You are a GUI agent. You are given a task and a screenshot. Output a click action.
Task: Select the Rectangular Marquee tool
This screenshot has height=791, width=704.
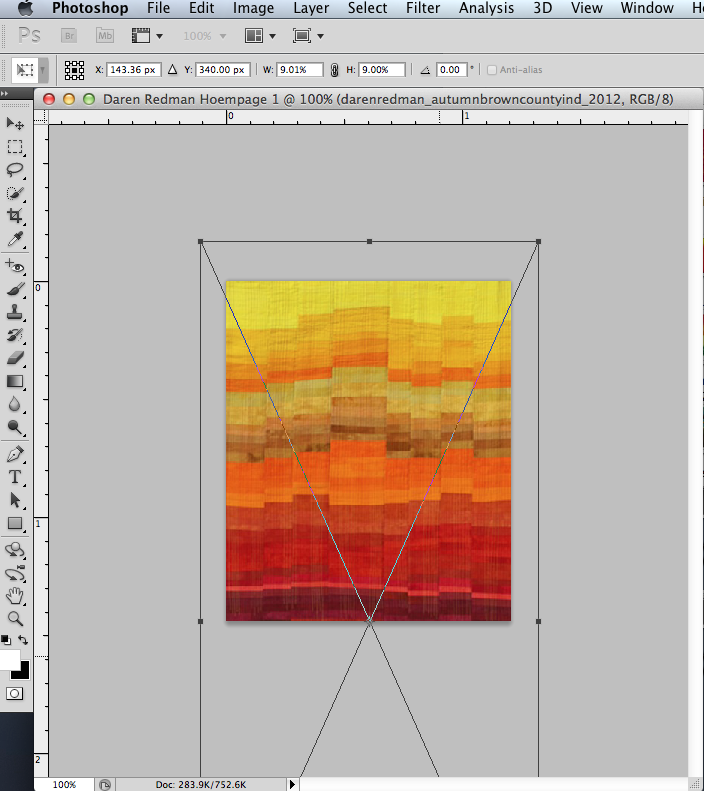pos(15,147)
